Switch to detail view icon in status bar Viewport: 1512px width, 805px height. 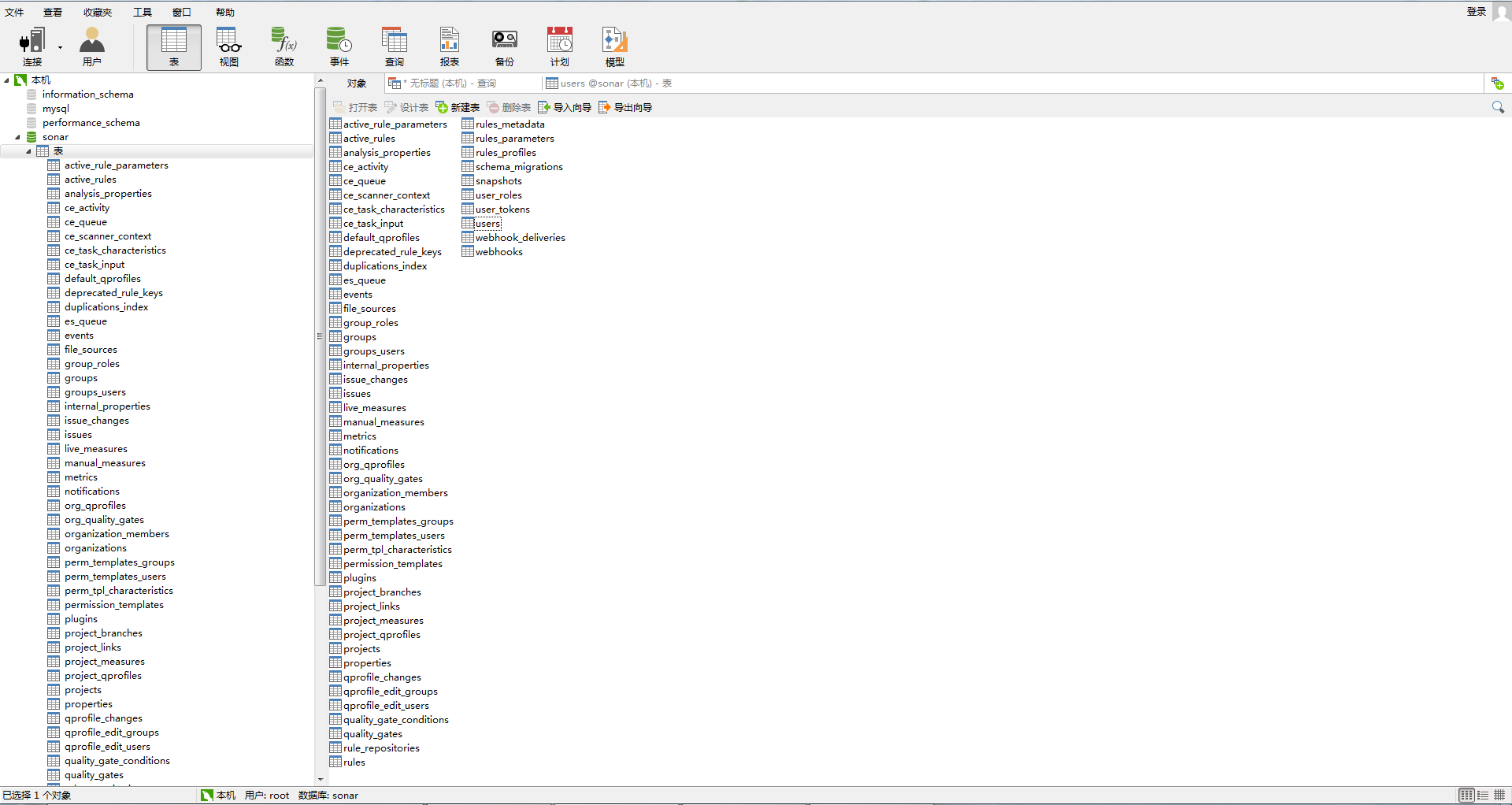tap(1483, 796)
